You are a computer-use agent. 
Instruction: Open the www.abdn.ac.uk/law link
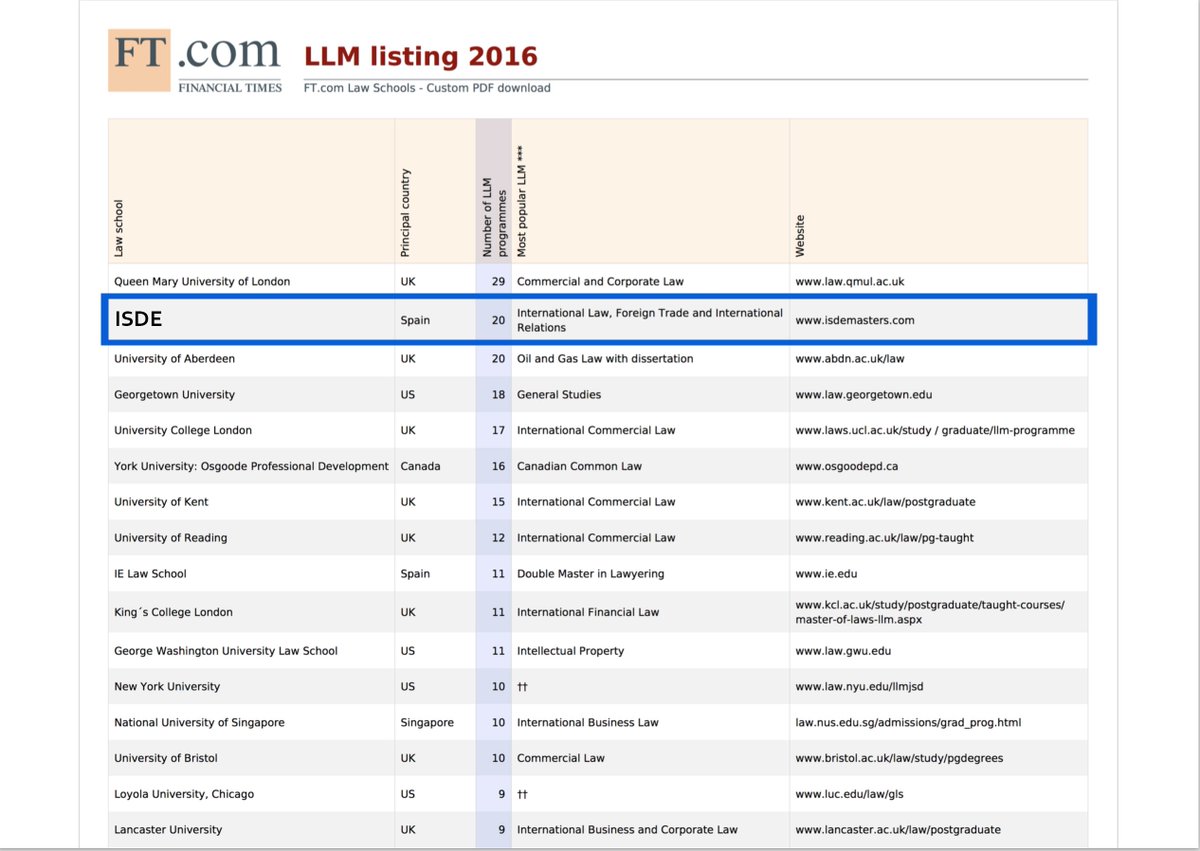click(x=850, y=358)
